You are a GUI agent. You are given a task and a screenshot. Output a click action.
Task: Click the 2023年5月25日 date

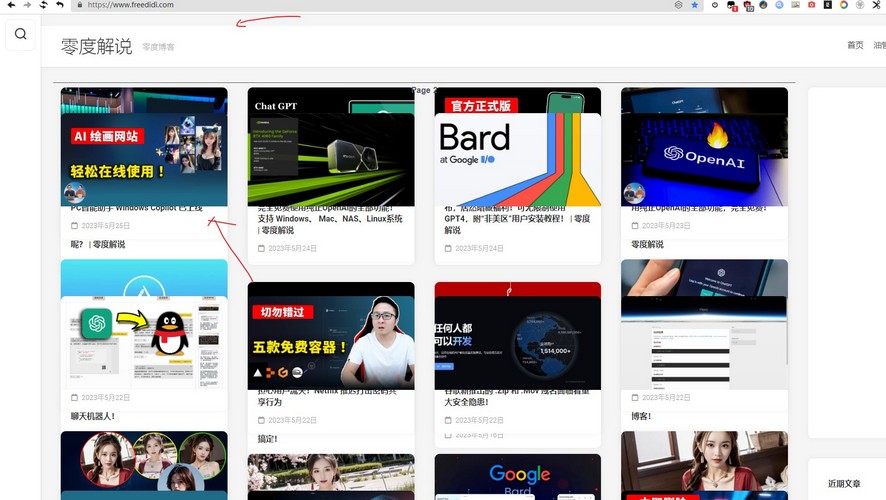(106, 225)
